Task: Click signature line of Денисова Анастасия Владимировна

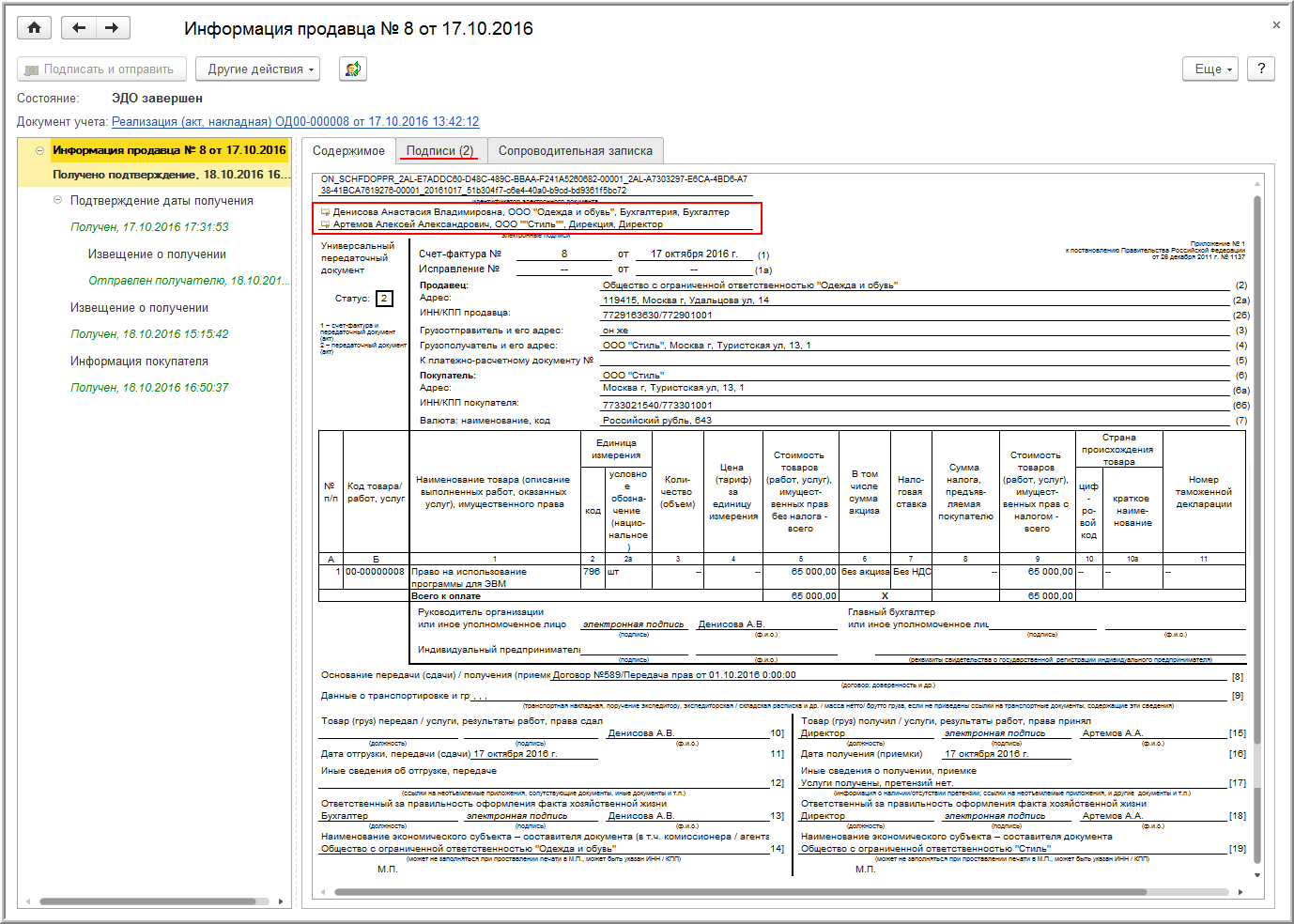Action: click(x=531, y=212)
